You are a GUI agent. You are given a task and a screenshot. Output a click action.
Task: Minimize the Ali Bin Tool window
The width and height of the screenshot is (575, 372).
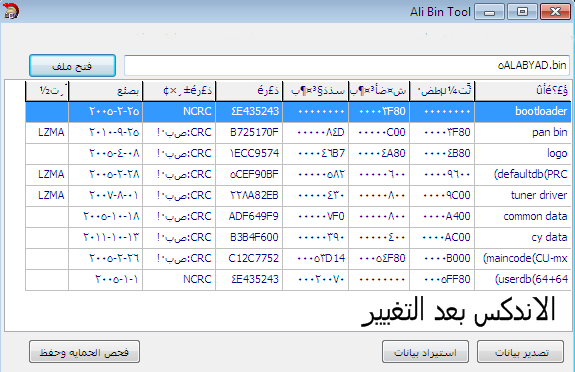point(489,12)
